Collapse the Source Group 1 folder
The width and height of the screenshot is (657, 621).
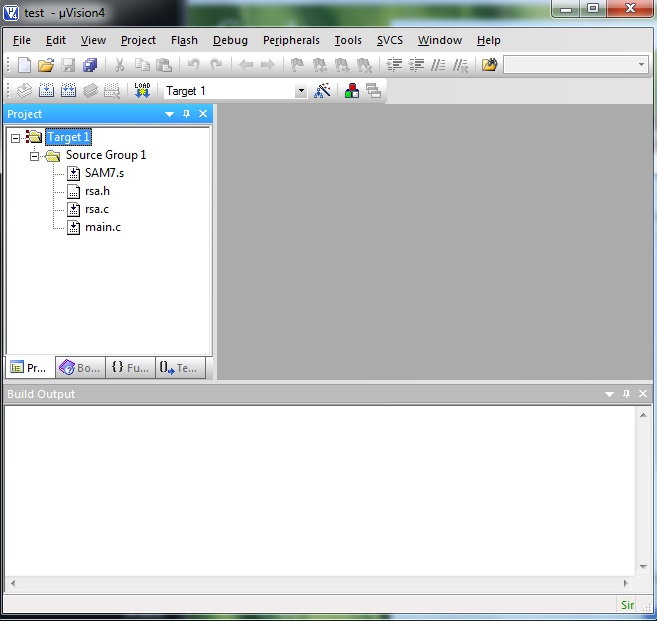click(35, 156)
